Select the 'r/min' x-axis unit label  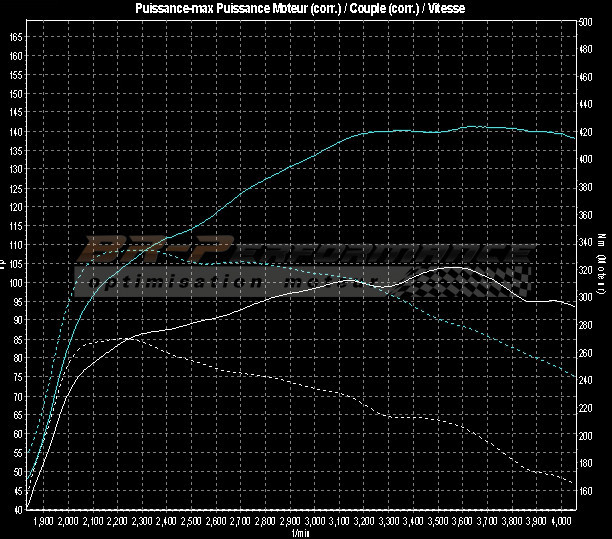click(x=300, y=533)
